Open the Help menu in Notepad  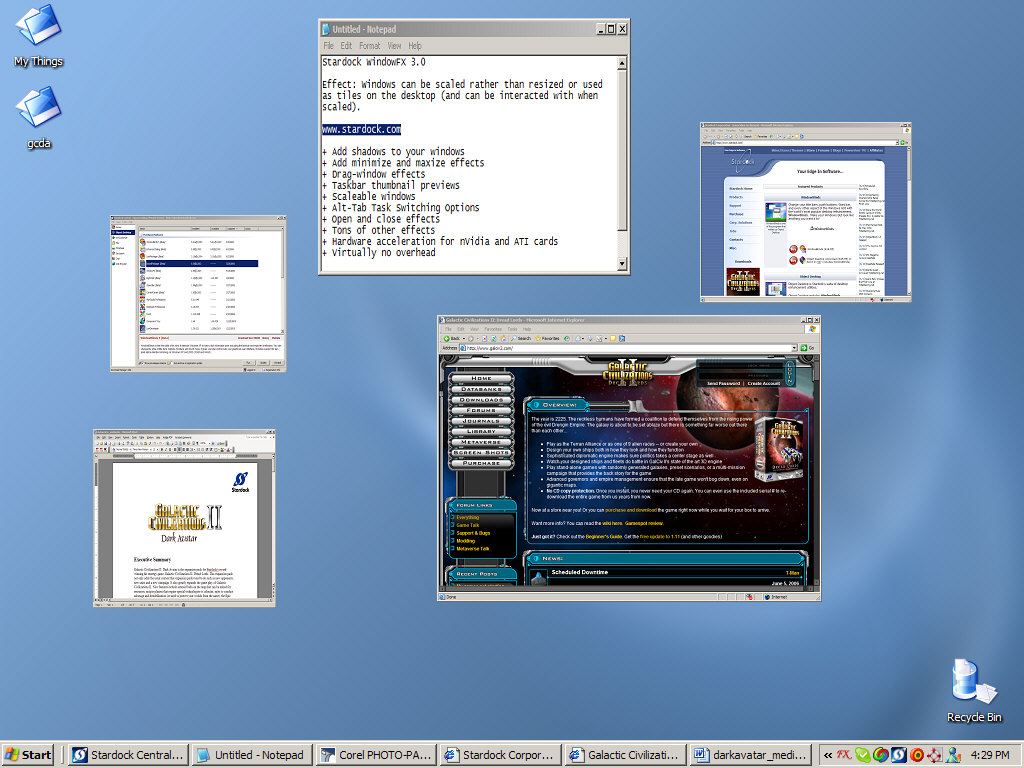tap(415, 46)
